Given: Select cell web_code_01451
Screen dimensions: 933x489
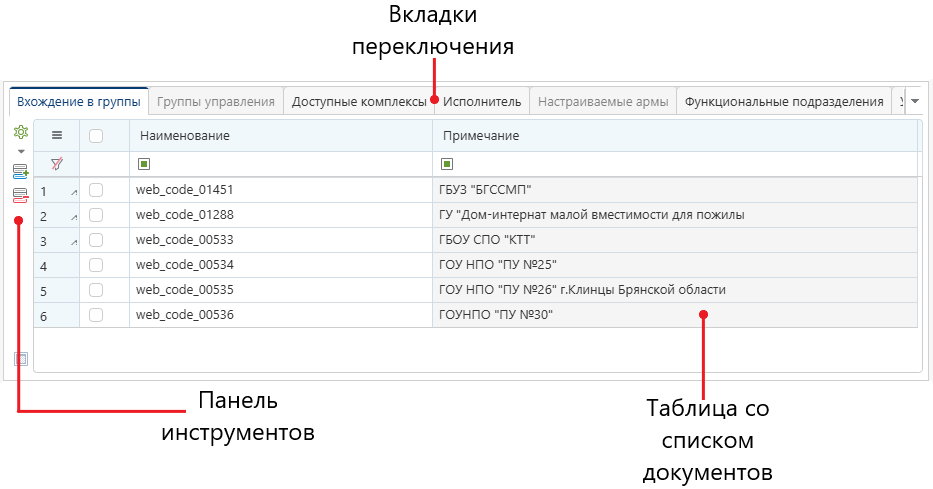Looking at the screenshot, I should (x=281, y=190).
